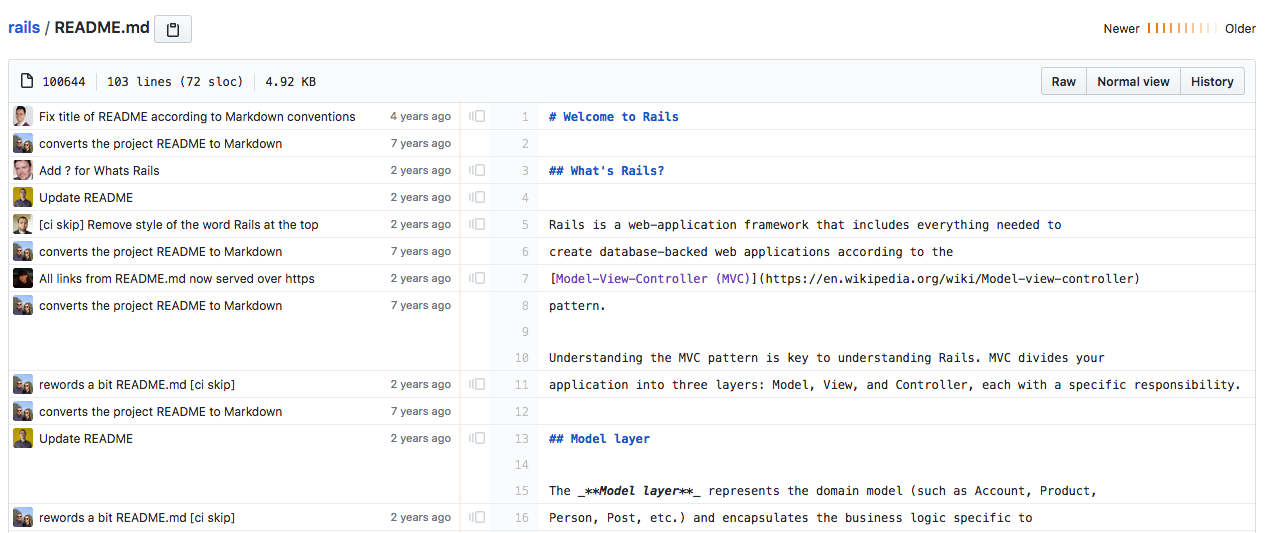Screen dimensions: 1267x533
Task: Click the 'Older' legend label
Action: (x=1240, y=29)
